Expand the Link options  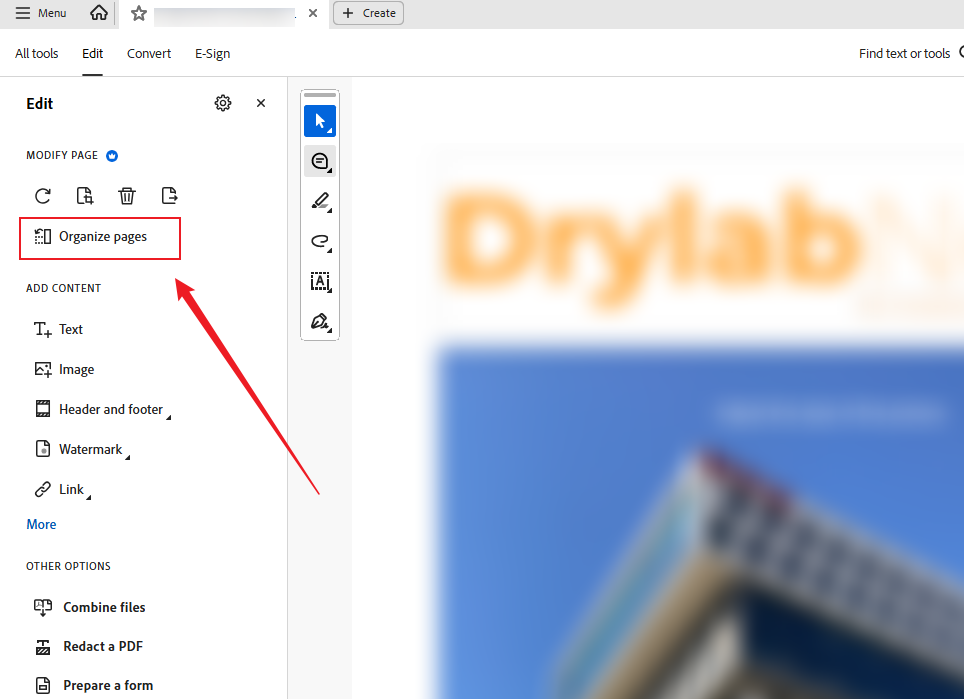pos(70,489)
